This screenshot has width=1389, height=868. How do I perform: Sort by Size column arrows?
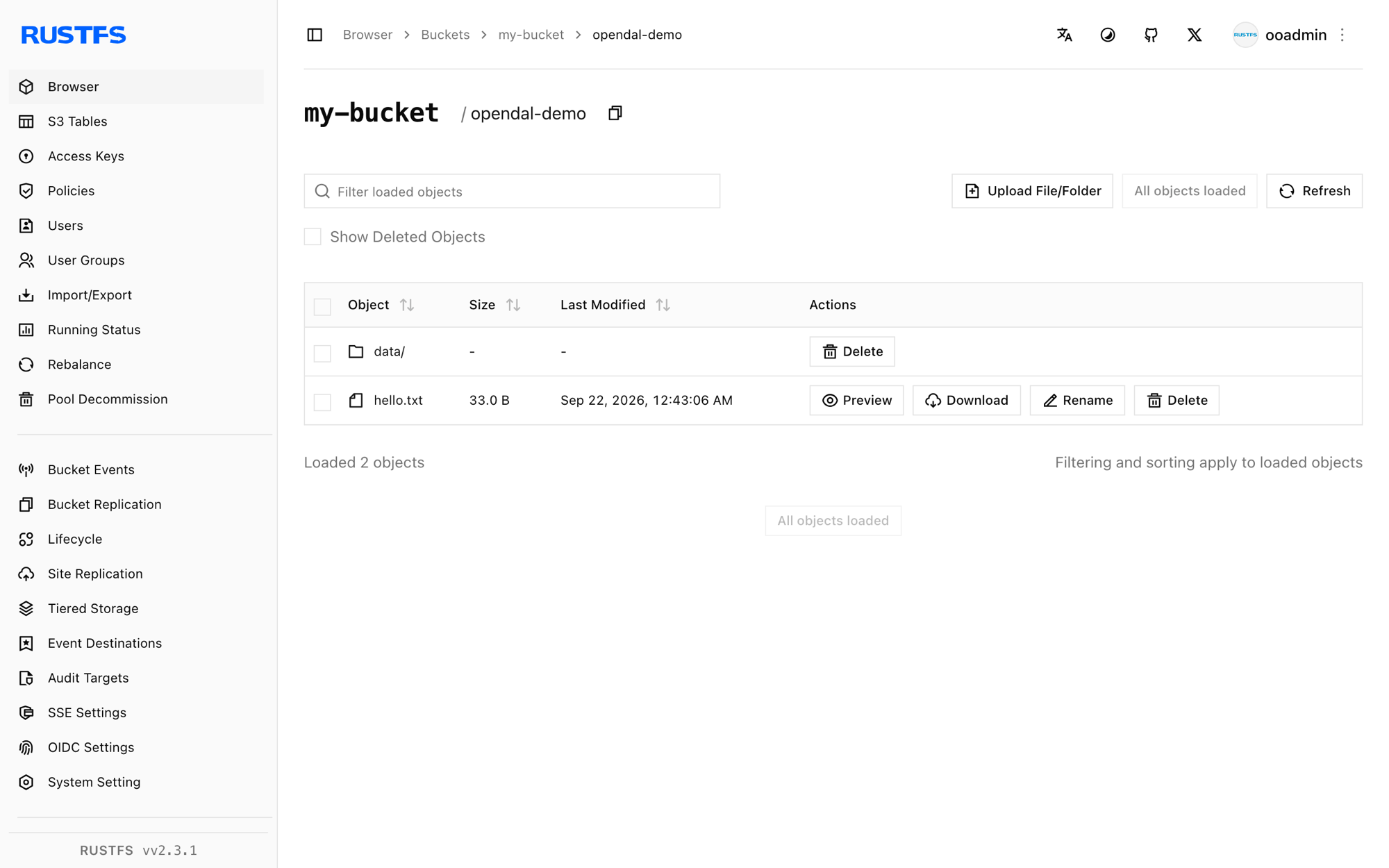coord(513,305)
